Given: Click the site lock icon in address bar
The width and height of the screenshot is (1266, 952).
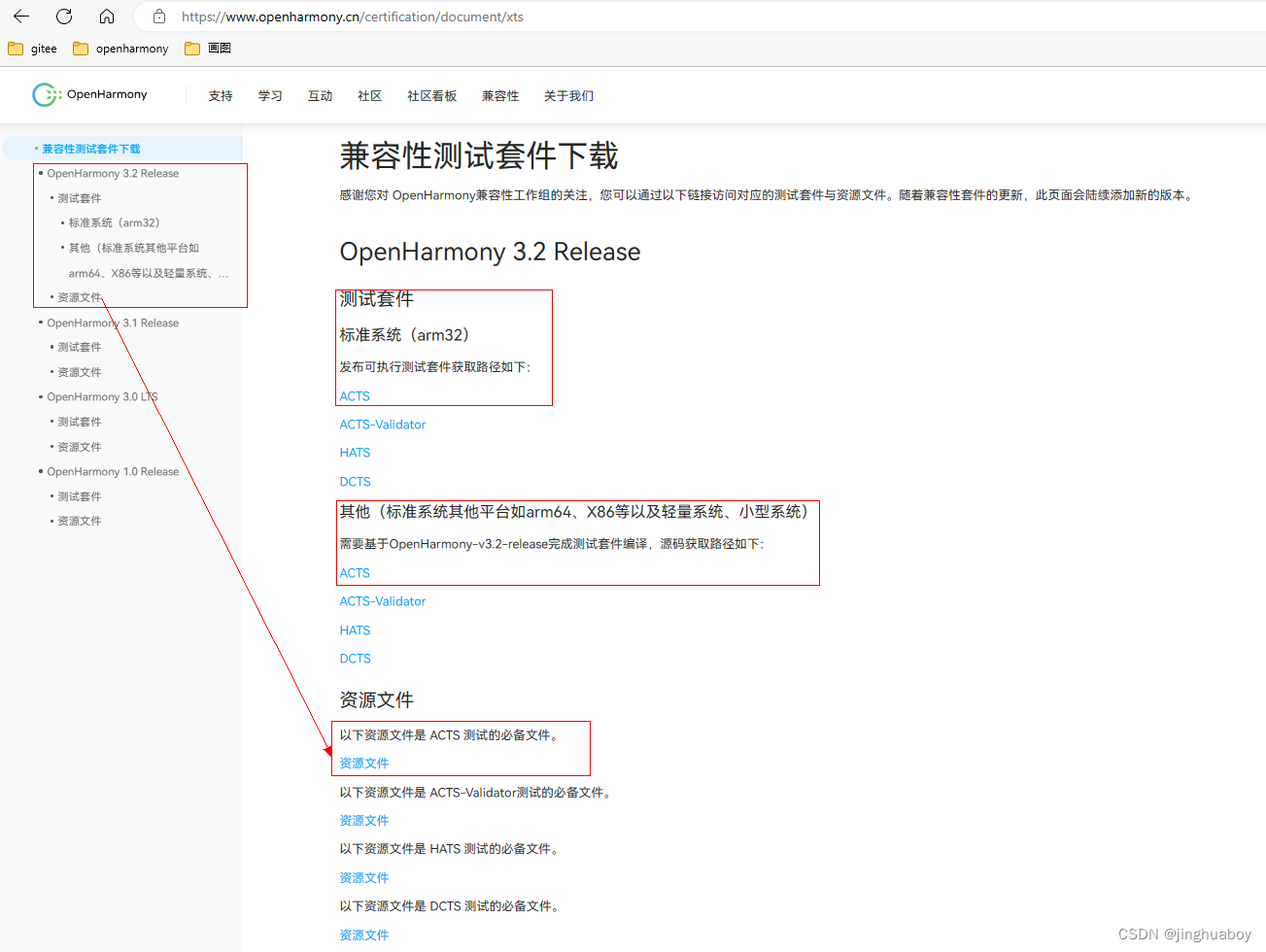Looking at the screenshot, I should (x=159, y=17).
